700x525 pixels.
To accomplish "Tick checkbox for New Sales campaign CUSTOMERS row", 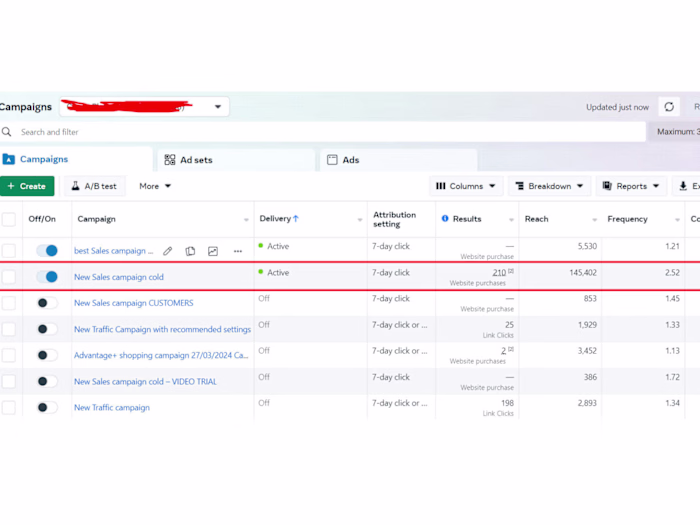I will click(8, 303).
